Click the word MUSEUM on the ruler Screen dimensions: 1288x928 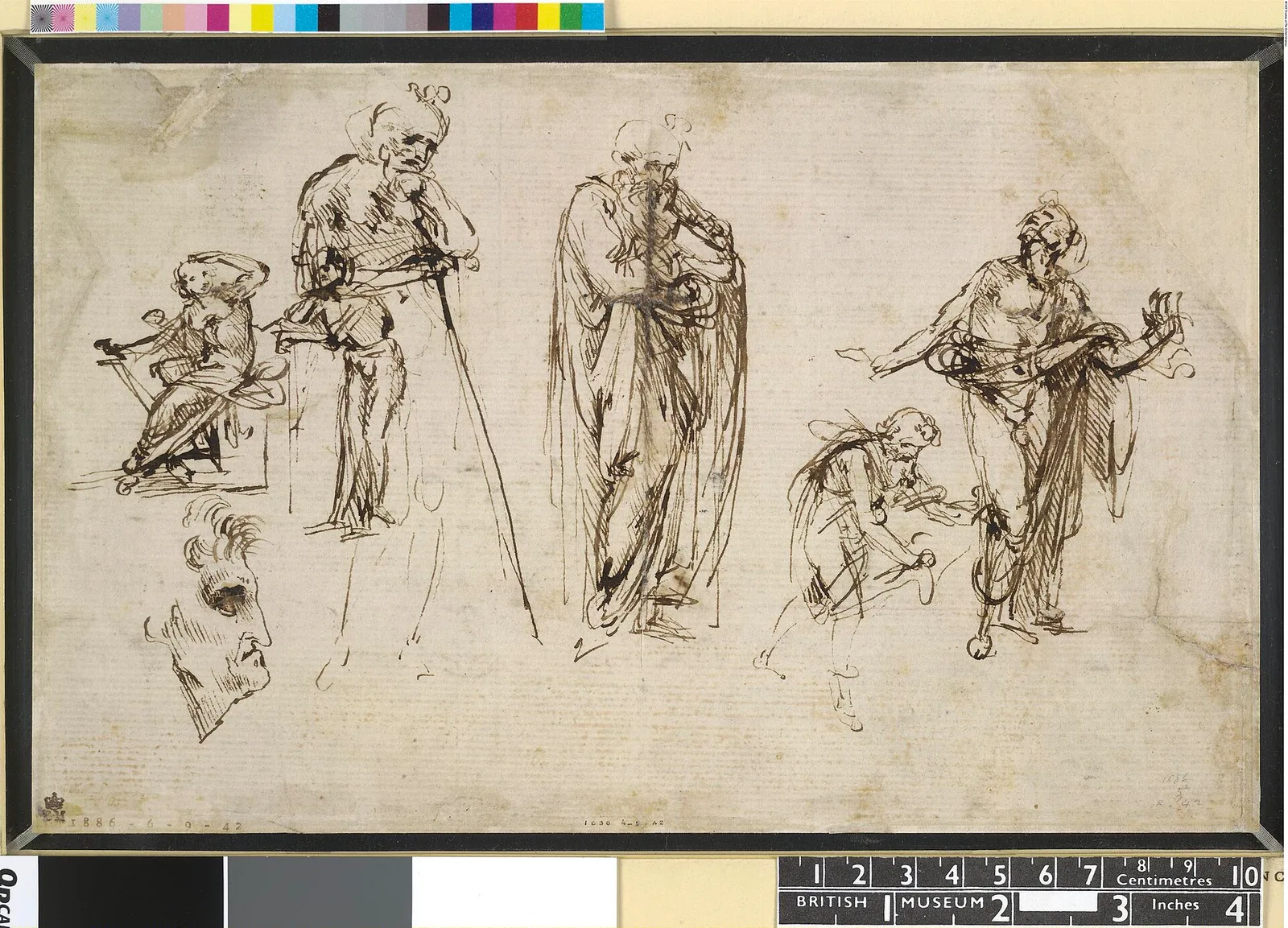[x=943, y=902]
